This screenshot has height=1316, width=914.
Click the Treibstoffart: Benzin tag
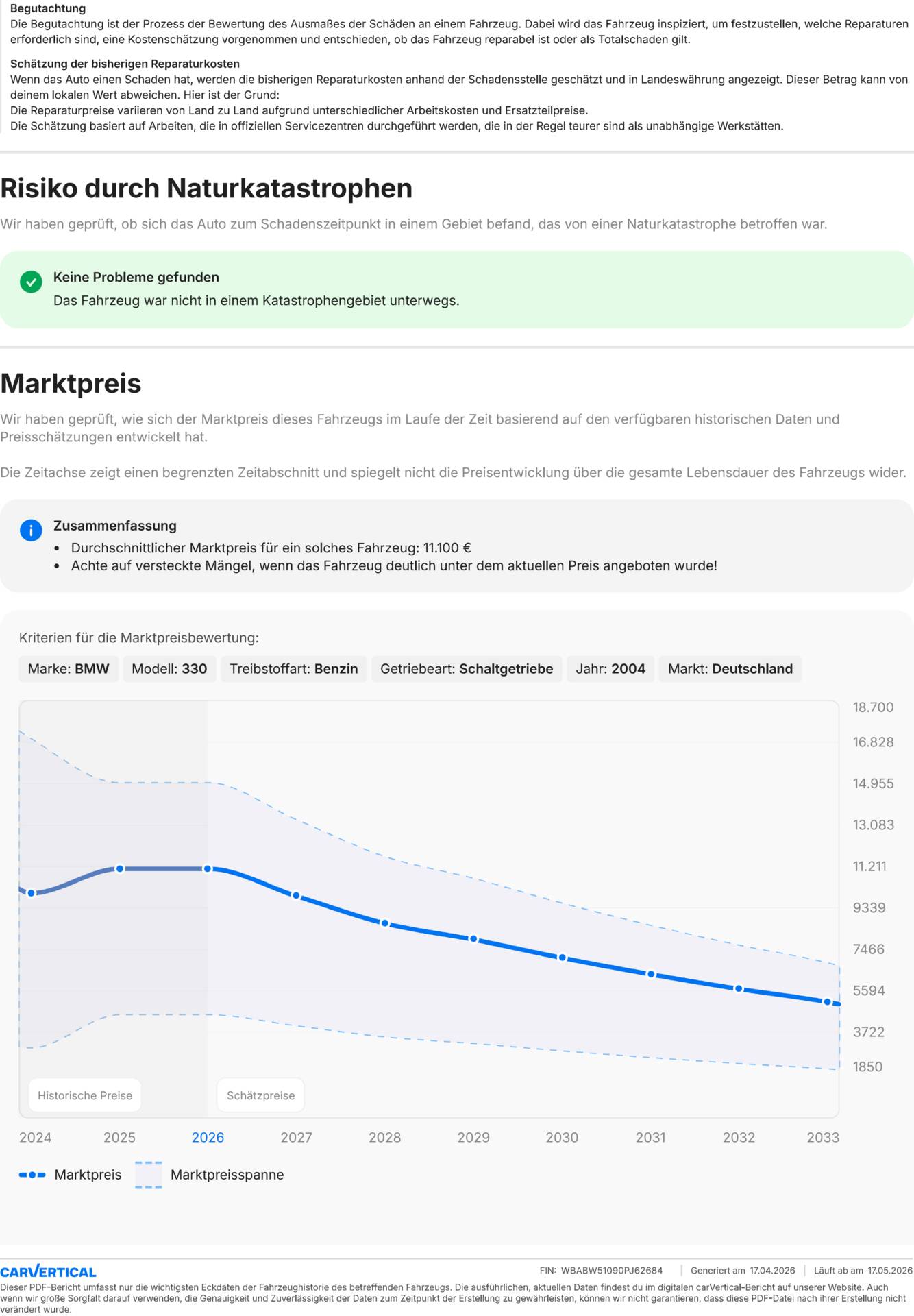[293, 669]
